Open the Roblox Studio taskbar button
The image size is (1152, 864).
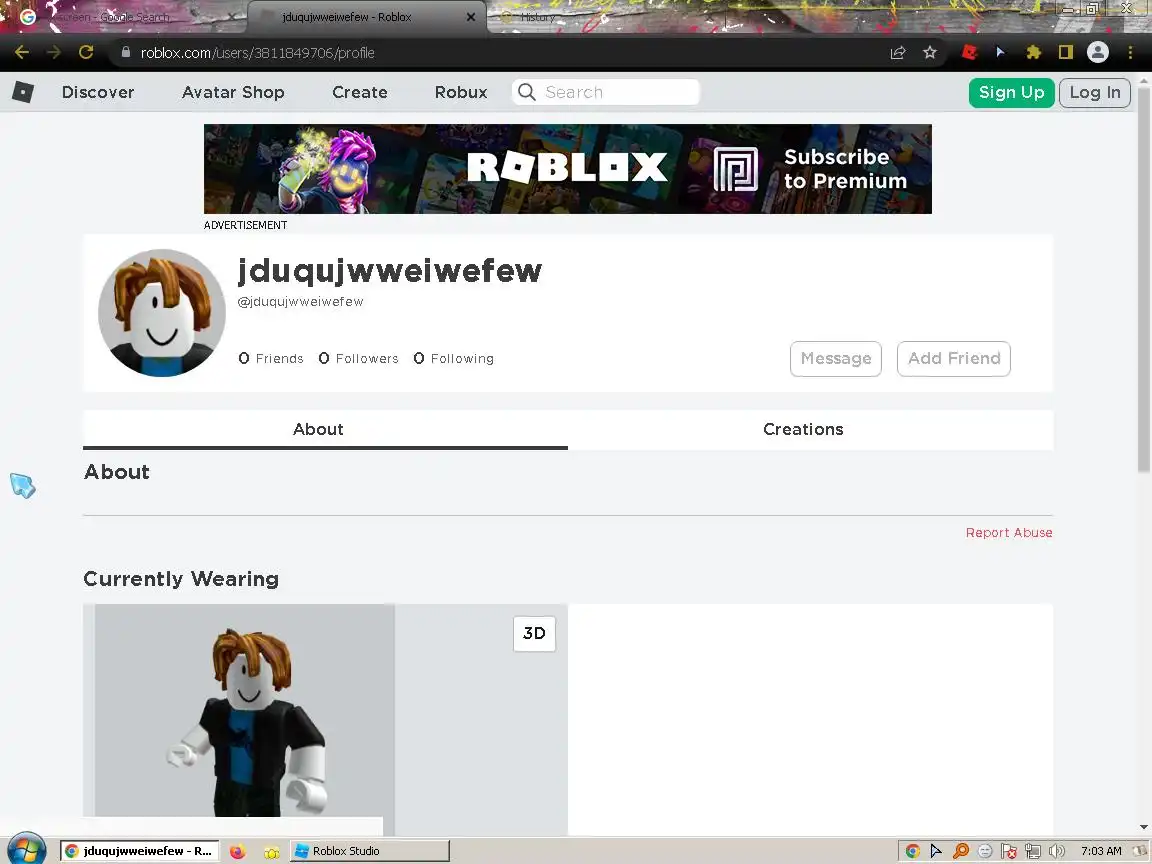pyautogui.click(x=370, y=851)
